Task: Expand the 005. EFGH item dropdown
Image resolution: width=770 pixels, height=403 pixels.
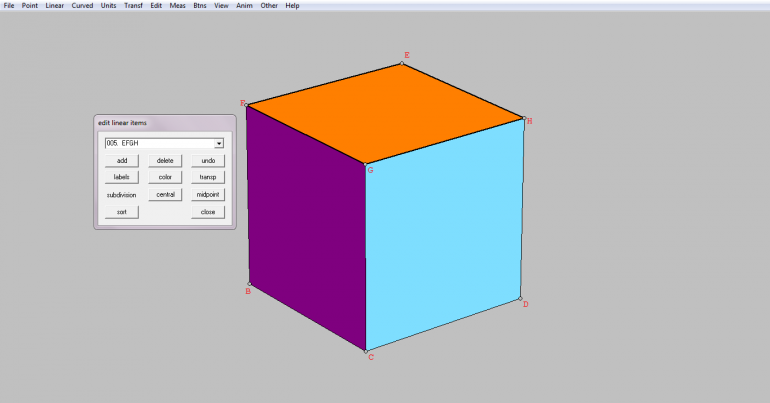Action: [x=219, y=143]
